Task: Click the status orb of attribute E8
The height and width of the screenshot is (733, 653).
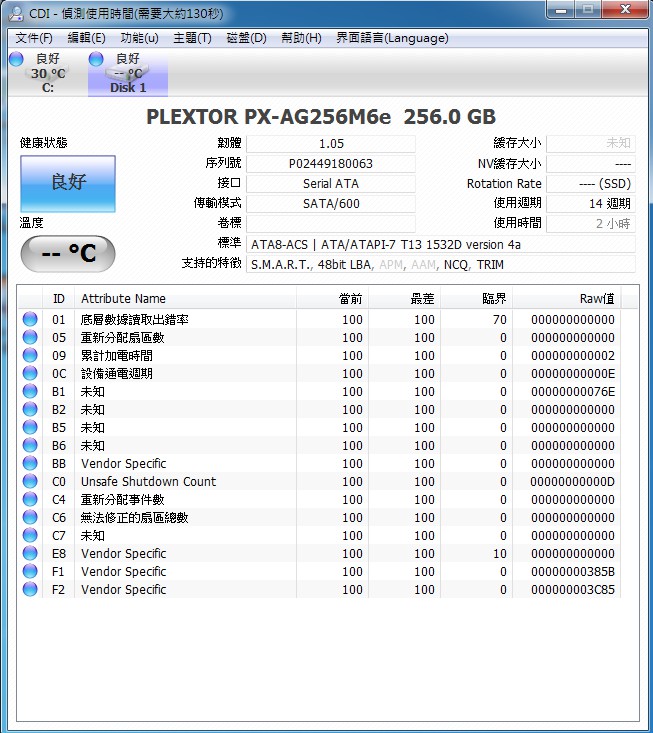Action: click(30, 553)
